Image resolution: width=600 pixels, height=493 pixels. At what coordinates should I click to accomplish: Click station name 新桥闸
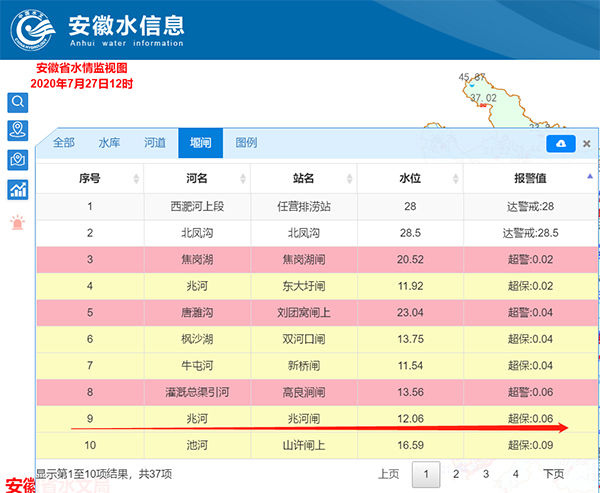(304, 366)
